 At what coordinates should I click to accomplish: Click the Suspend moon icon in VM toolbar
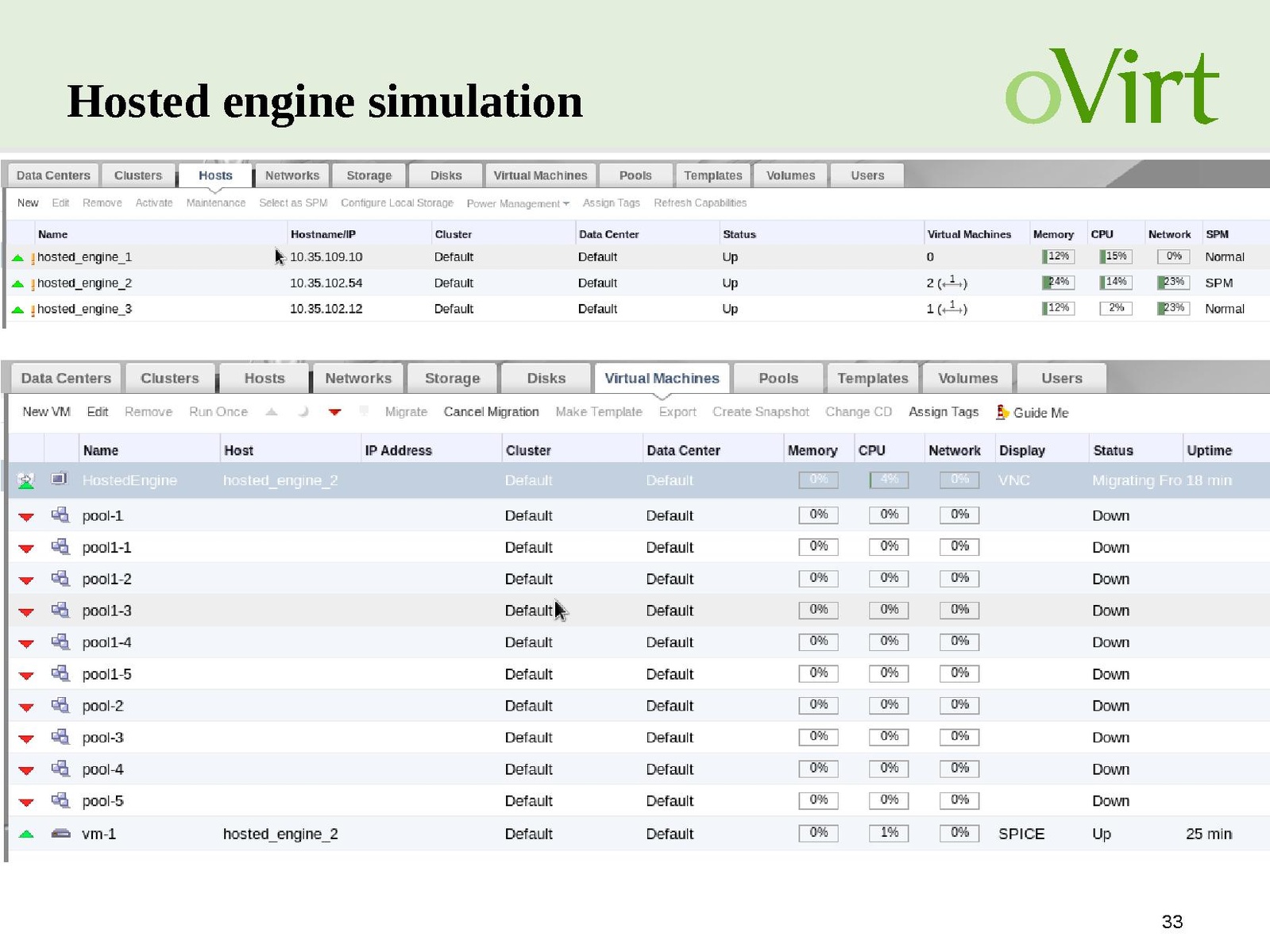point(303,412)
